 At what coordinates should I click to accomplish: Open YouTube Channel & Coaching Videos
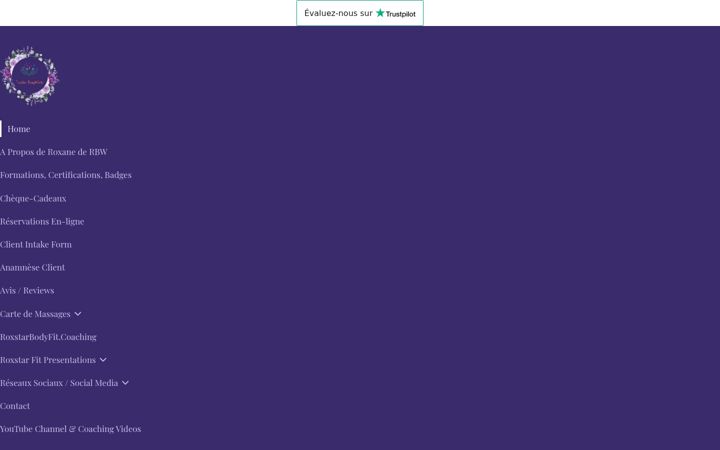pos(71,429)
